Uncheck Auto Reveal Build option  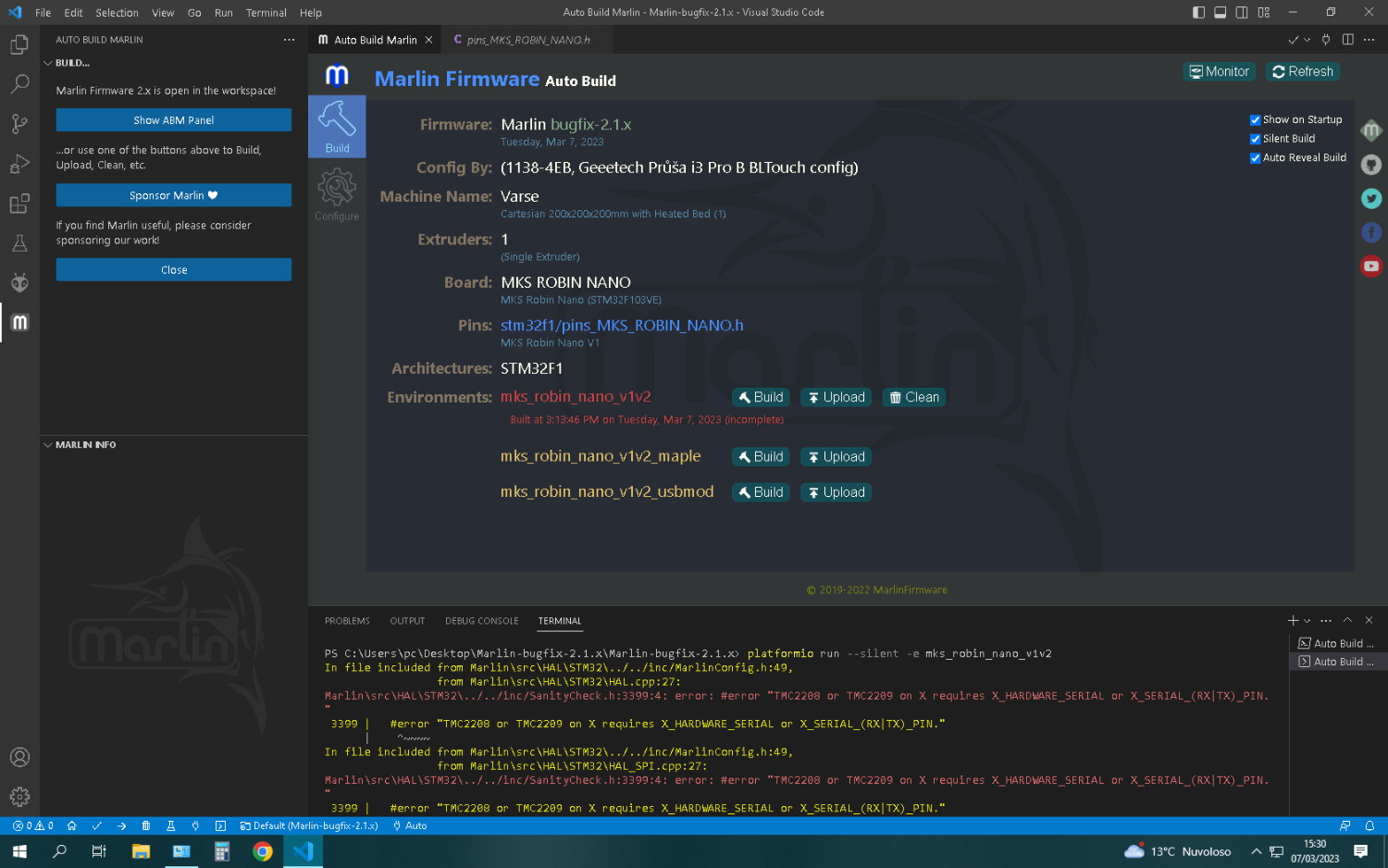tap(1256, 158)
